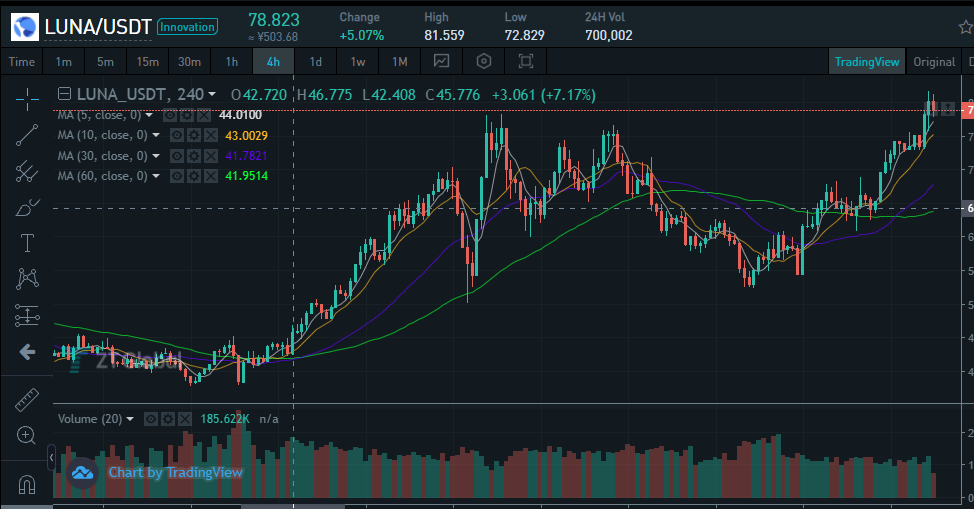Switch to the 30m interval
Viewport: 974px width, 509px height.
pyautogui.click(x=189, y=62)
